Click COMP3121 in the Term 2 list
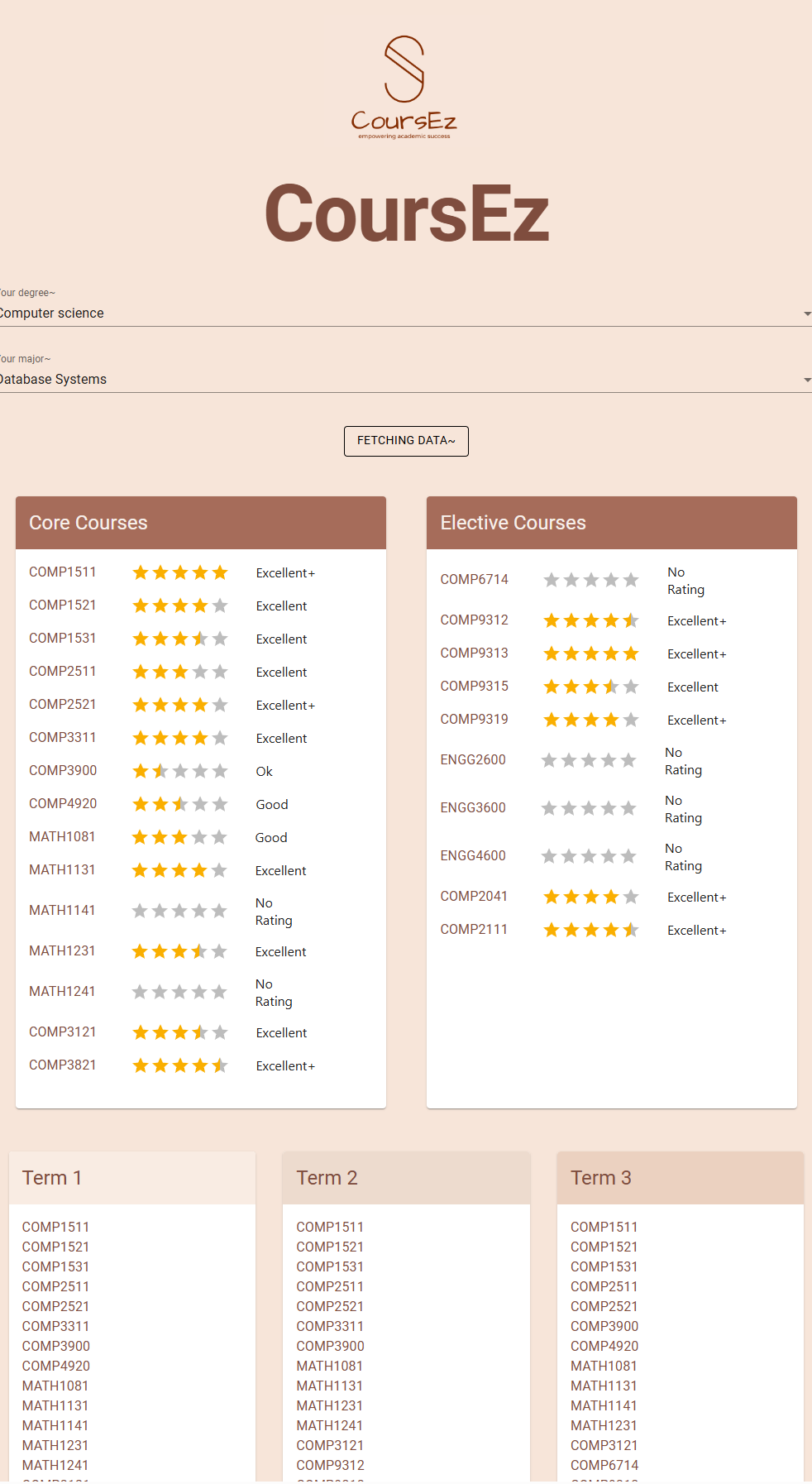The image size is (812, 1484). [330, 1446]
